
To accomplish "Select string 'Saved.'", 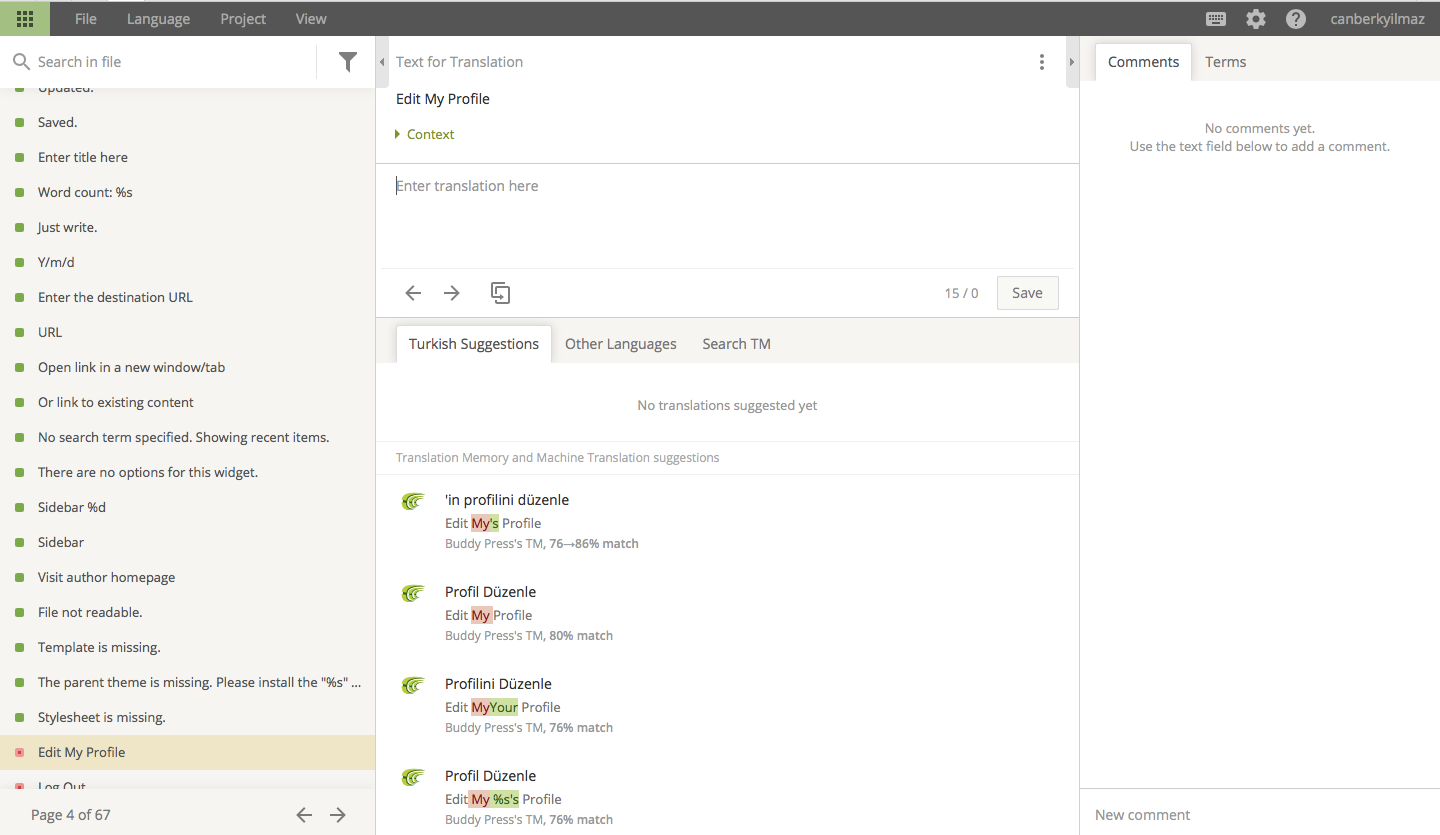I will [187, 122].
